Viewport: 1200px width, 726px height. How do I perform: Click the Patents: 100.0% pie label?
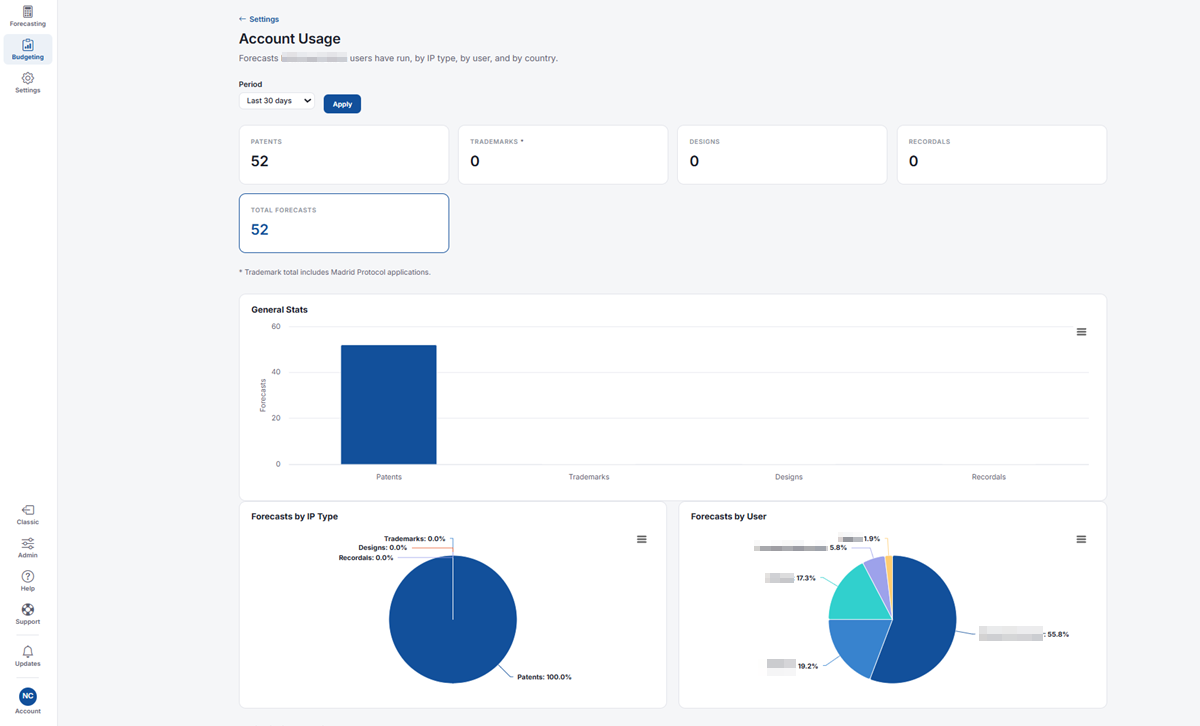point(544,677)
